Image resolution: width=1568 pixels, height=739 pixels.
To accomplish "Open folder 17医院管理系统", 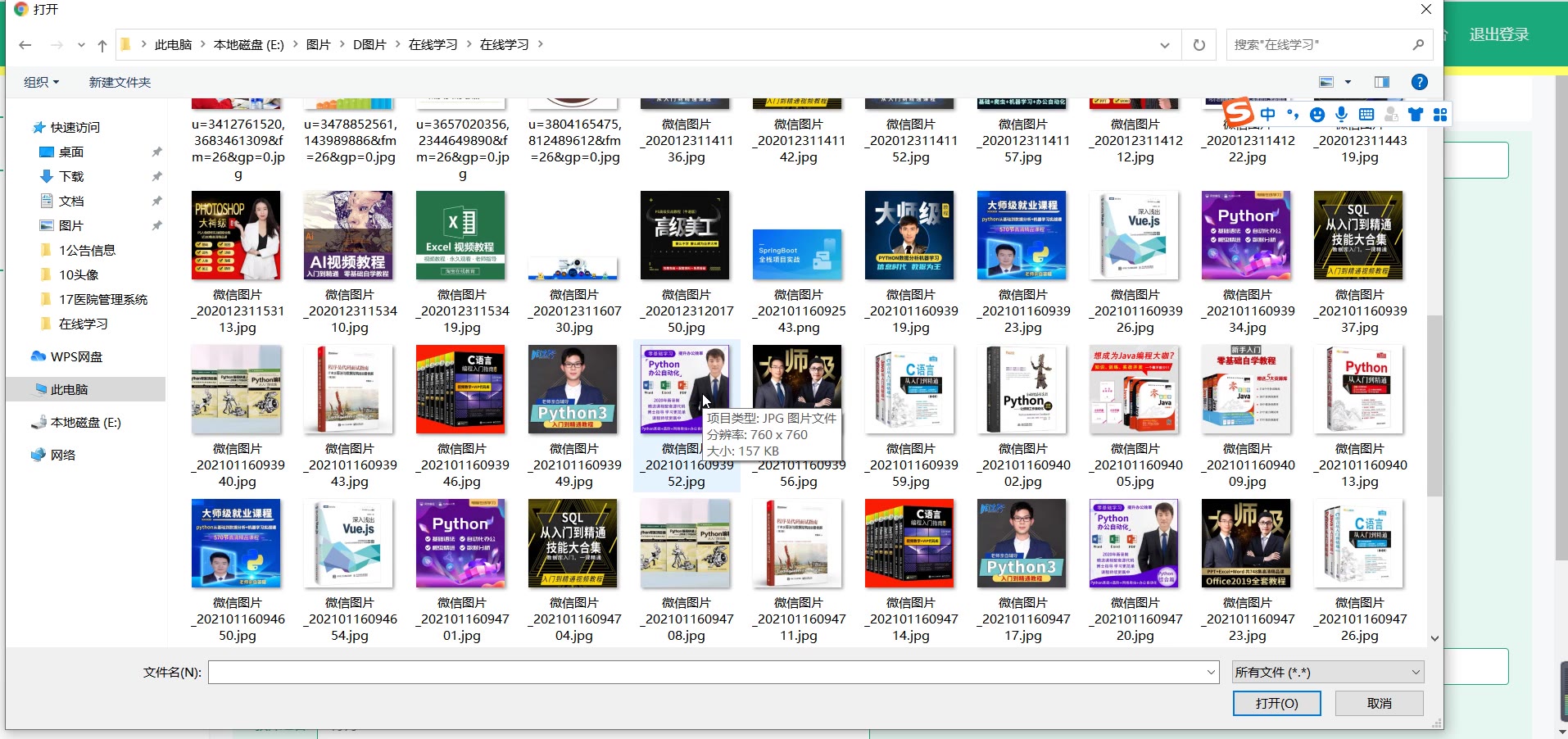I will (x=103, y=299).
